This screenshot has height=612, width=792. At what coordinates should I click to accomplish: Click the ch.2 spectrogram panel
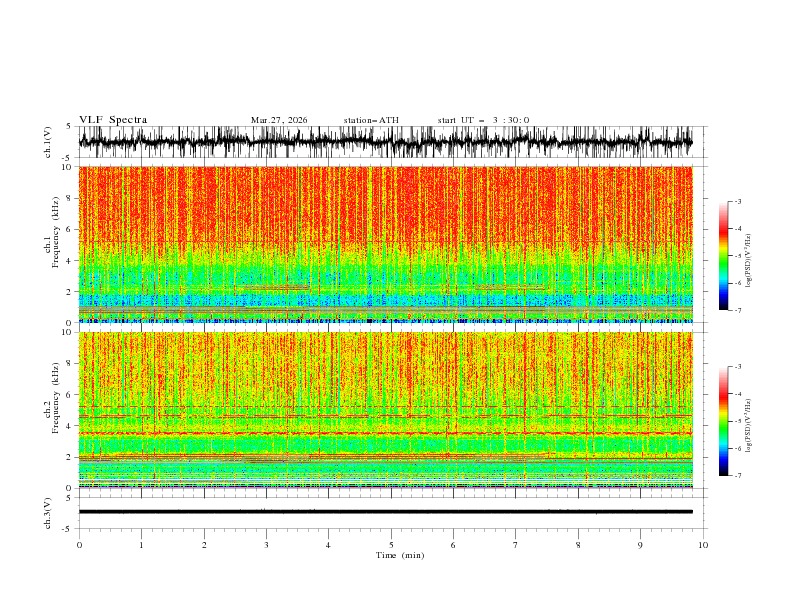385,410
